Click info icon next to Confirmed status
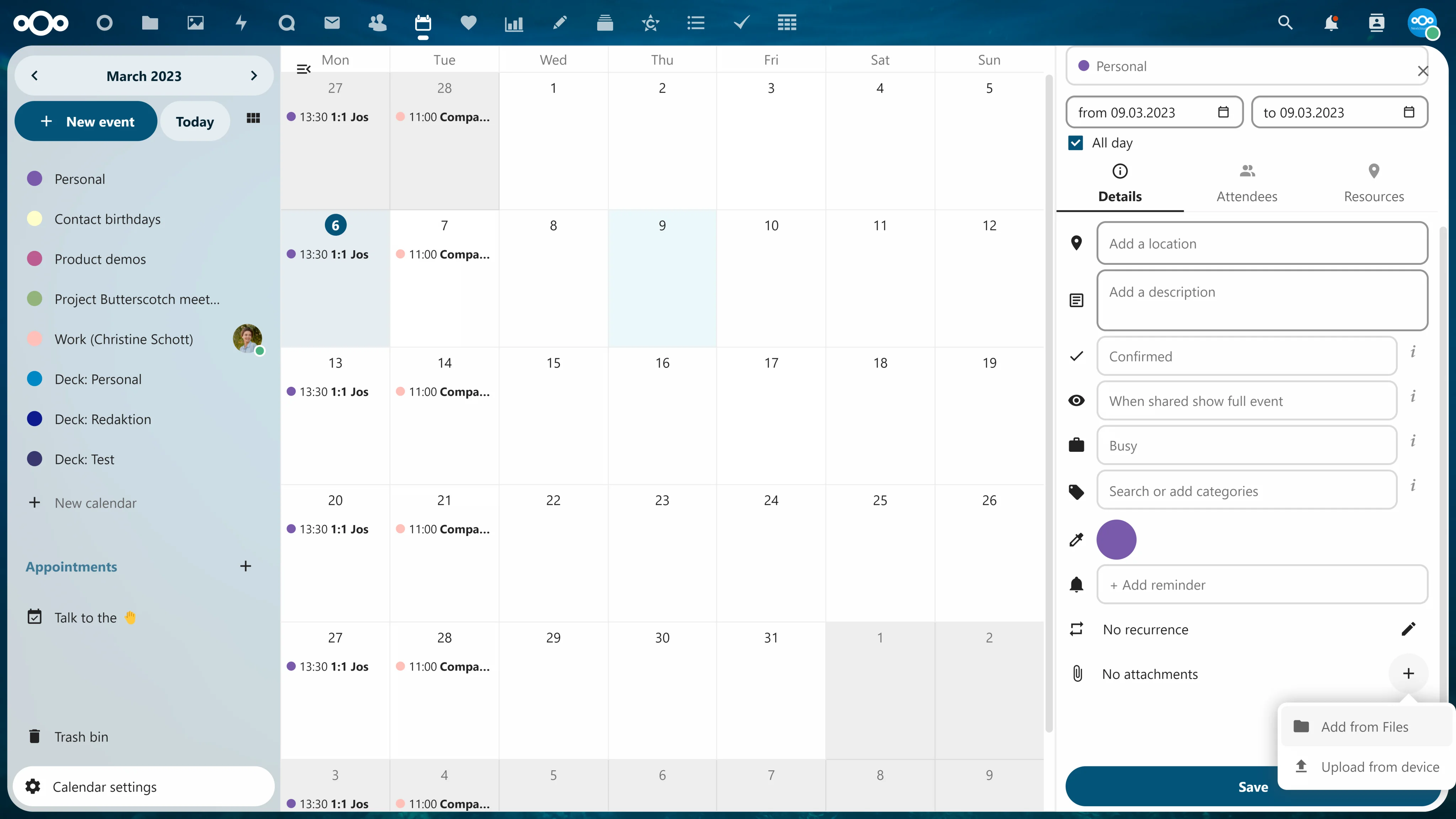Image resolution: width=1456 pixels, height=819 pixels. tap(1413, 352)
